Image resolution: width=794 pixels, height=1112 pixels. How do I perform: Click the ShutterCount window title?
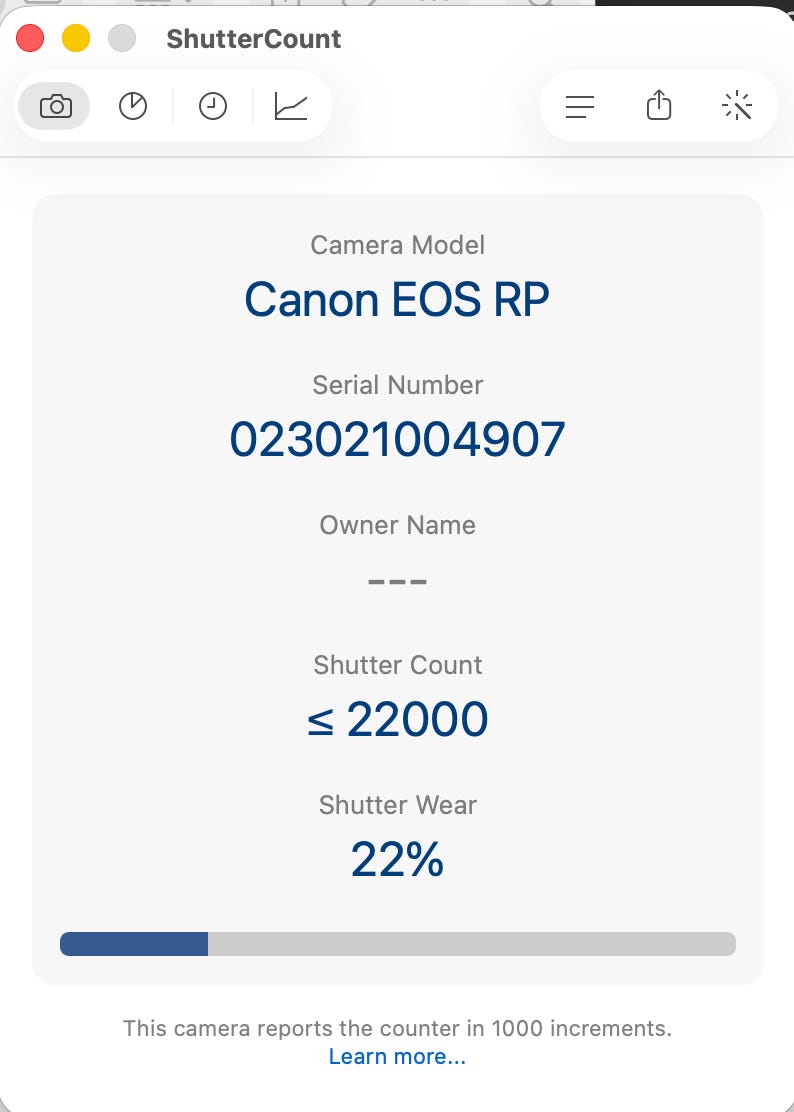coord(254,39)
